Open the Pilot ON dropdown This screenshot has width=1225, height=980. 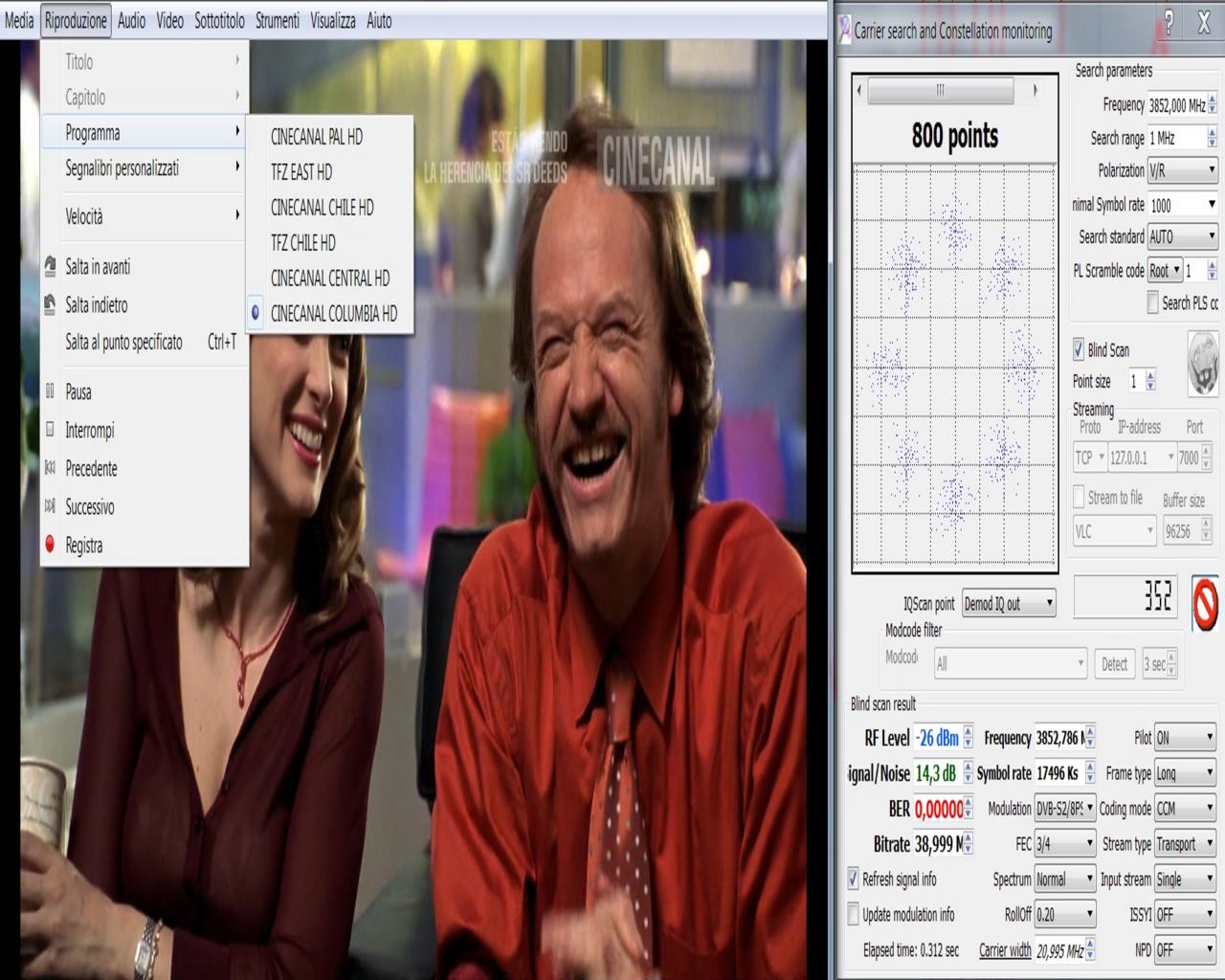click(x=1185, y=738)
